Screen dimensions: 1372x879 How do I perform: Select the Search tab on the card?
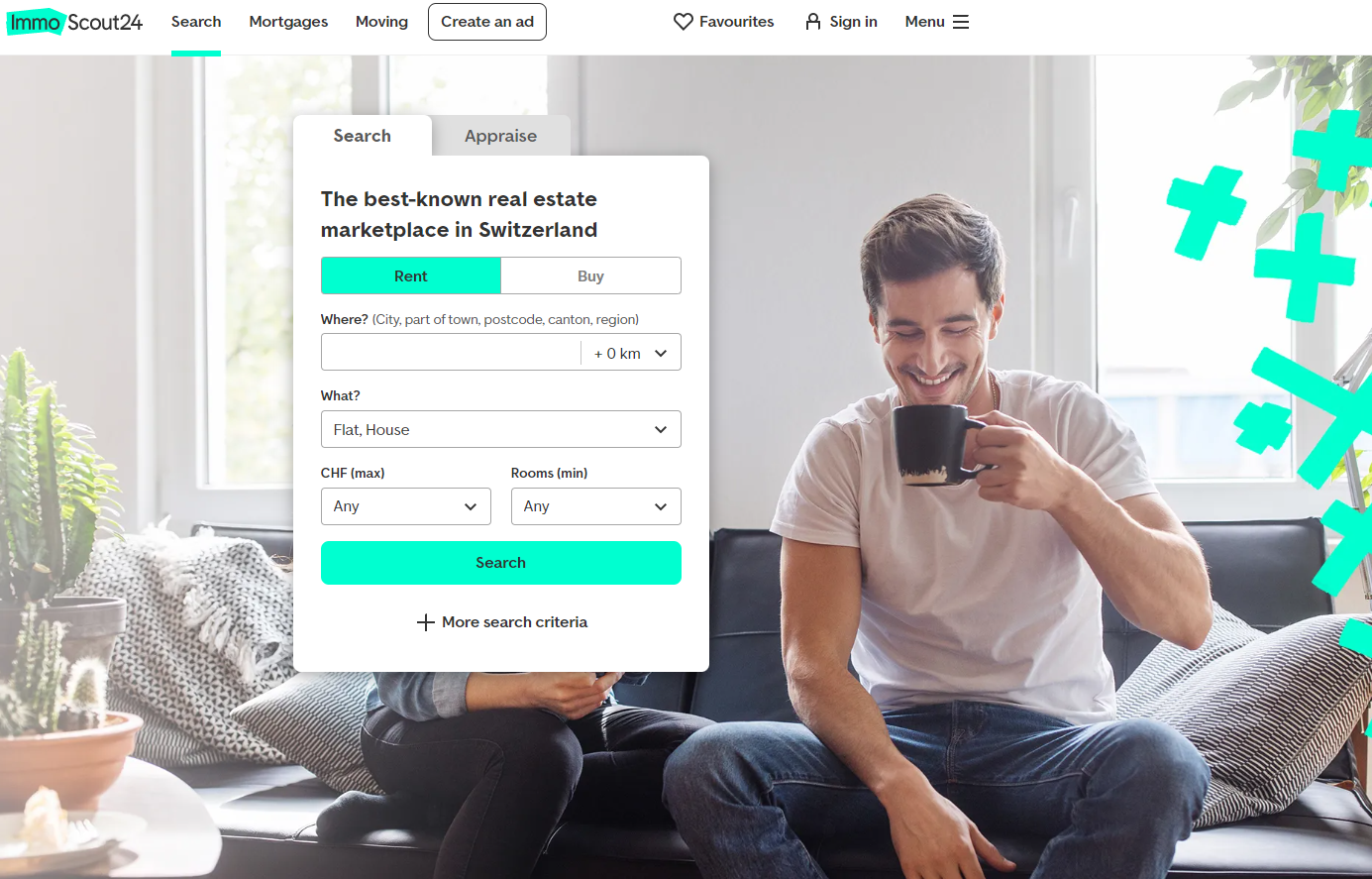tap(363, 136)
